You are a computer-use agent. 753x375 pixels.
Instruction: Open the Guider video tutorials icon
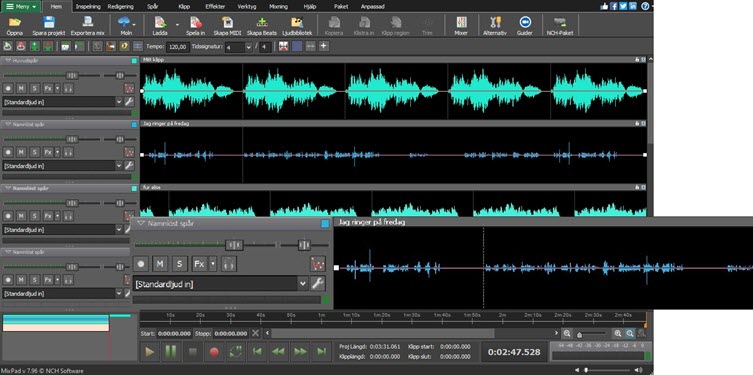pyautogui.click(x=524, y=25)
